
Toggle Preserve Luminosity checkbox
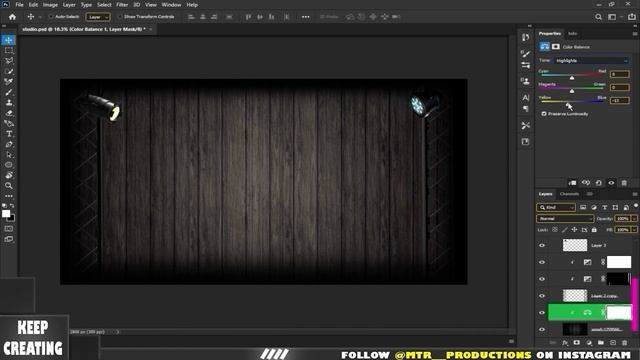pyautogui.click(x=544, y=114)
